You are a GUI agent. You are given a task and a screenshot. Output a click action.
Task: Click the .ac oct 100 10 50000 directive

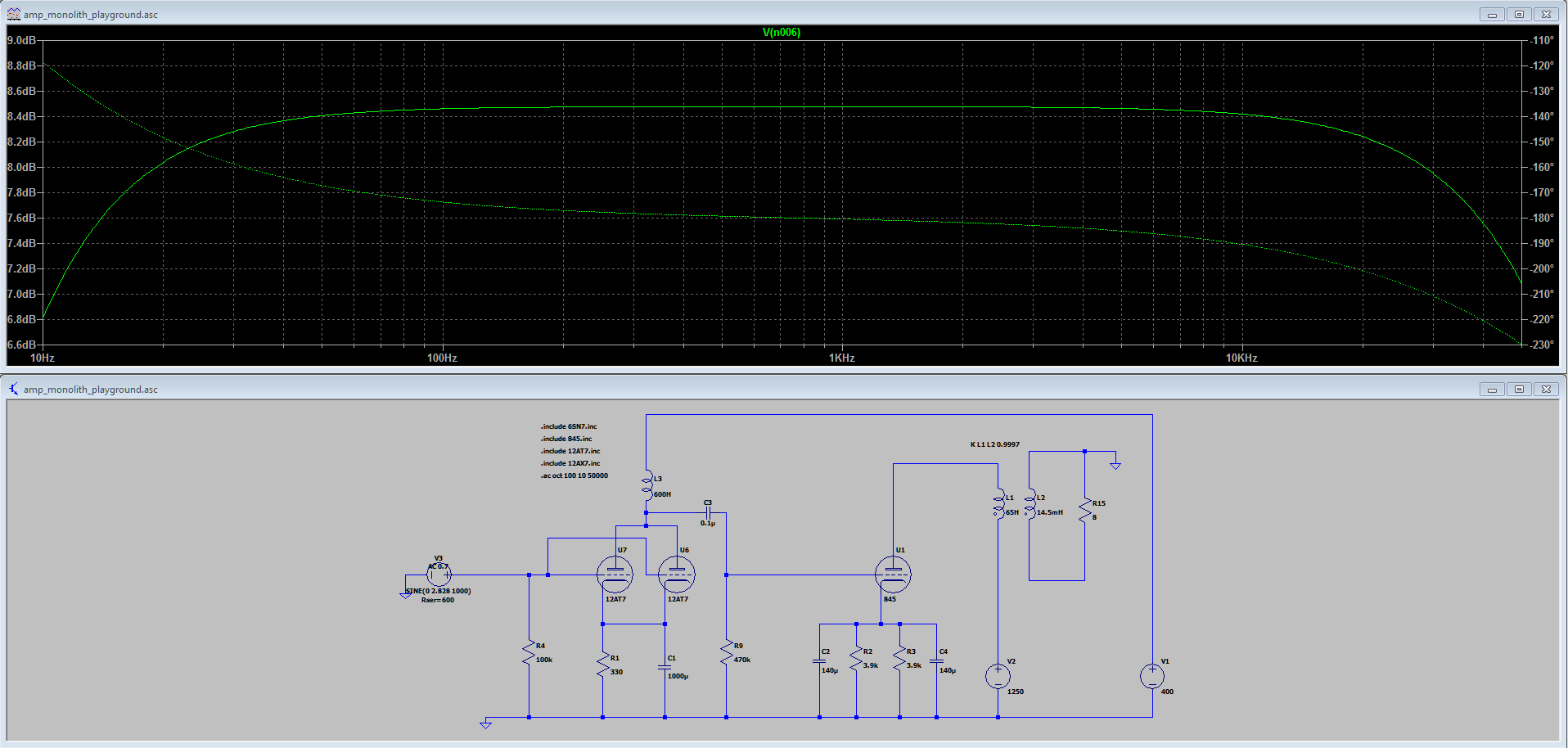coord(574,475)
